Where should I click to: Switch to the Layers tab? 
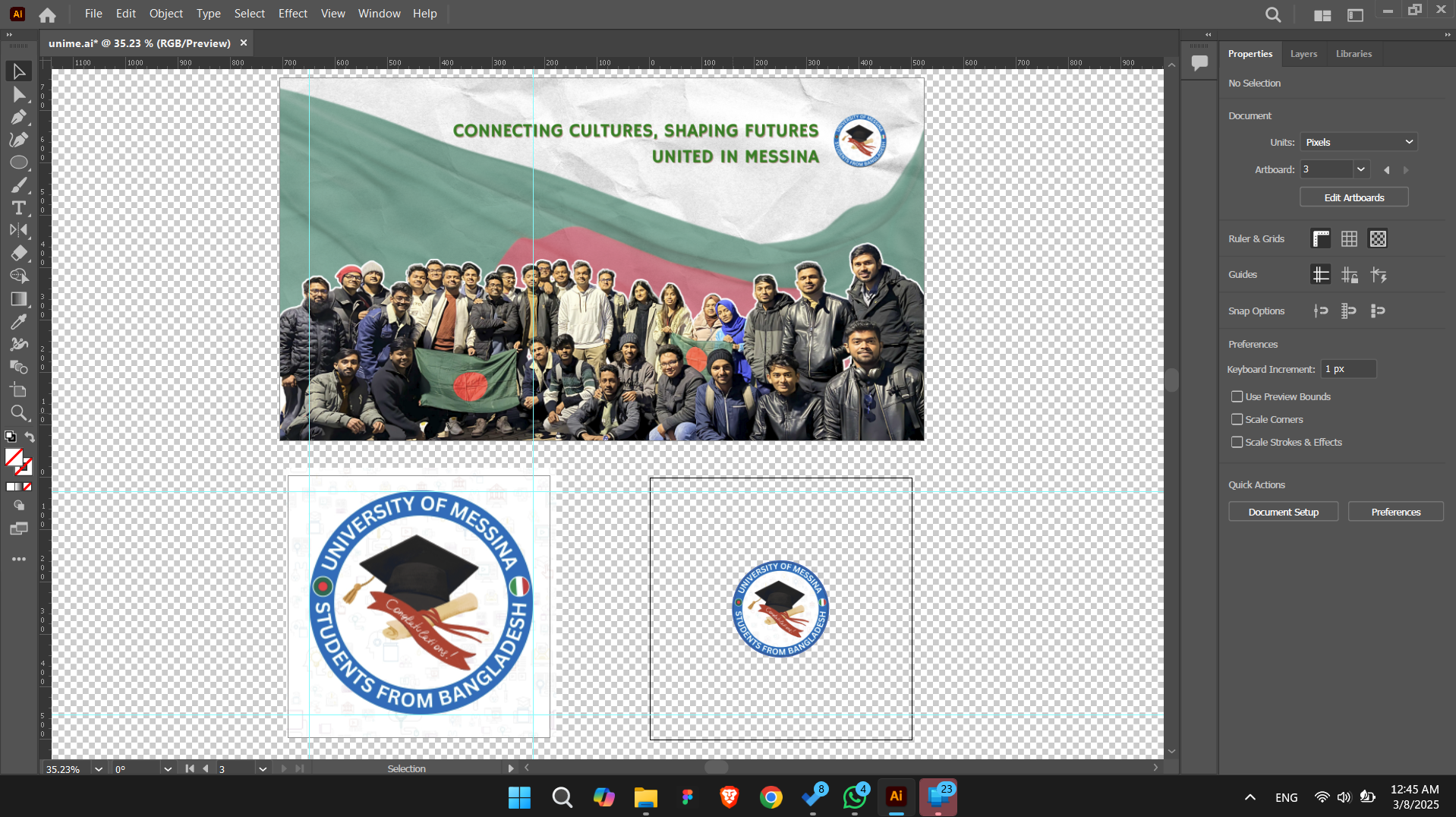[x=1303, y=54]
